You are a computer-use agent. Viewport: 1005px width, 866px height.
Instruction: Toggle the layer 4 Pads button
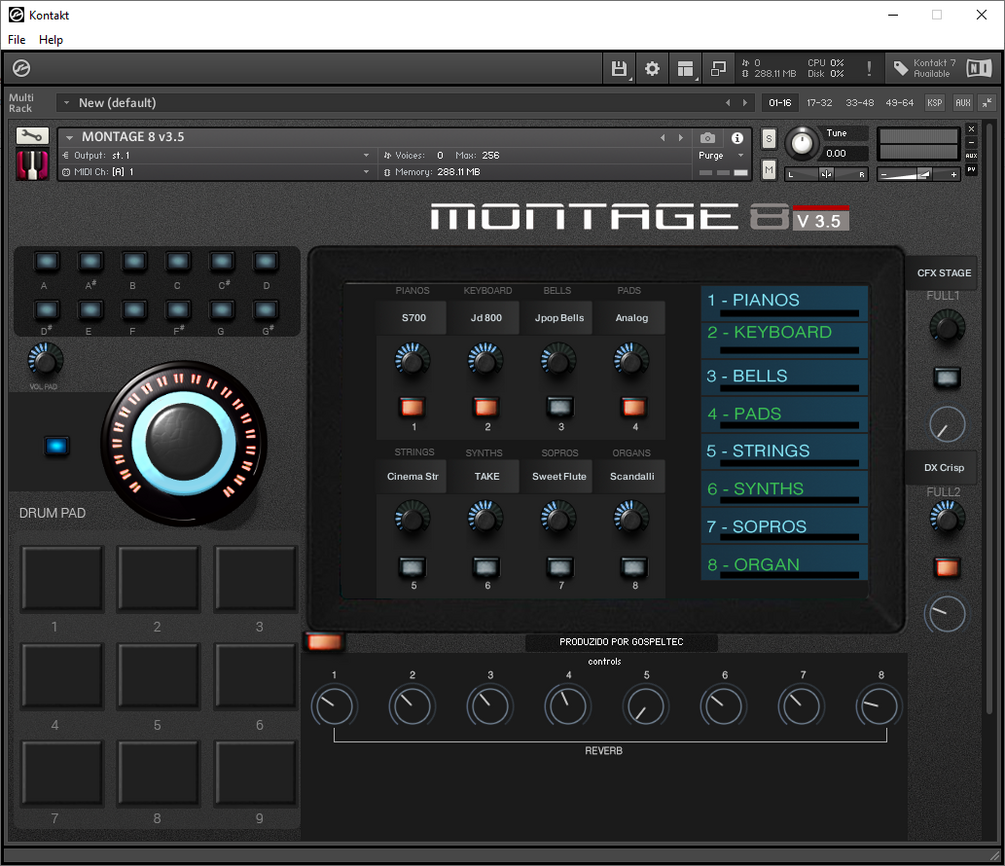pyautogui.click(x=633, y=406)
